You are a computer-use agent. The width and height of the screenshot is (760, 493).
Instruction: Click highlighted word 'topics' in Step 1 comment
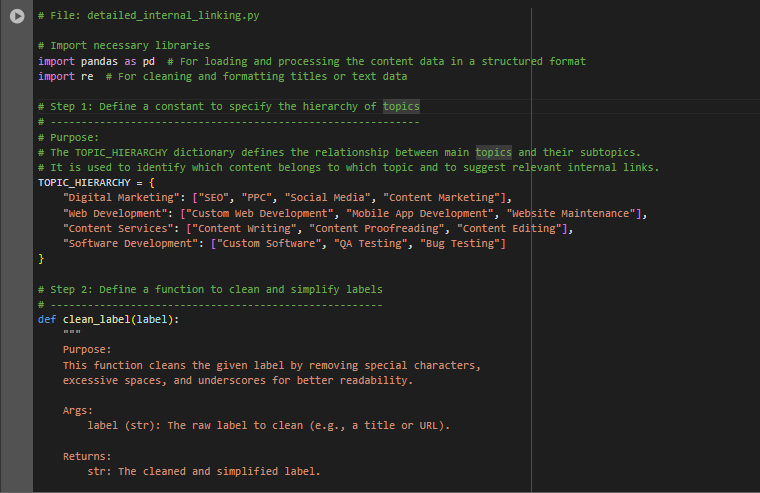(x=401, y=107)
